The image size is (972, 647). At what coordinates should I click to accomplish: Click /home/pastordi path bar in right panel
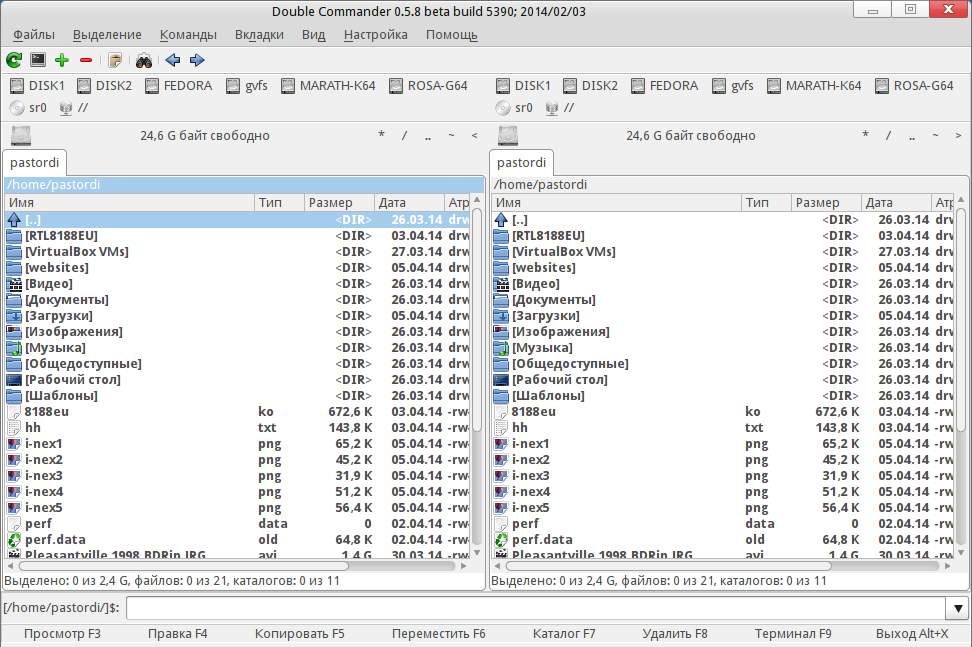[729, 185]
